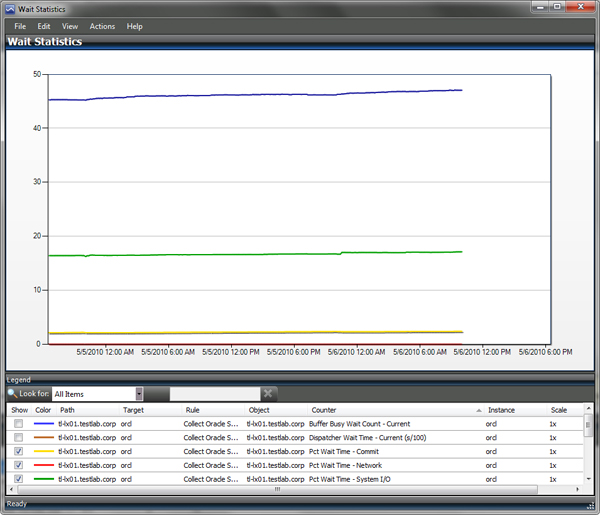Open the Edit menu

coord(44,26)
